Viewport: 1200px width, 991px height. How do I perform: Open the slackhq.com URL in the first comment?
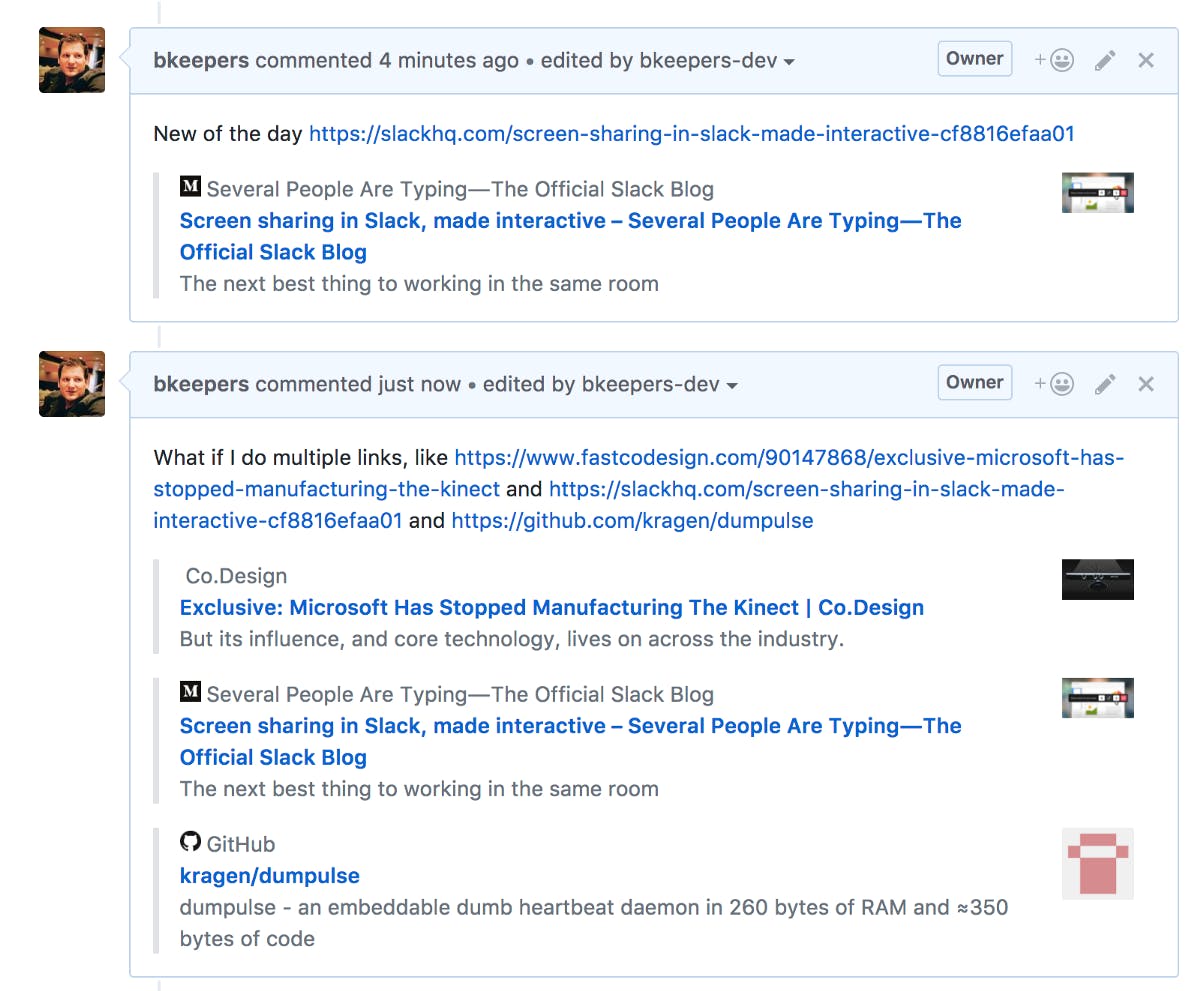point(692,133)
